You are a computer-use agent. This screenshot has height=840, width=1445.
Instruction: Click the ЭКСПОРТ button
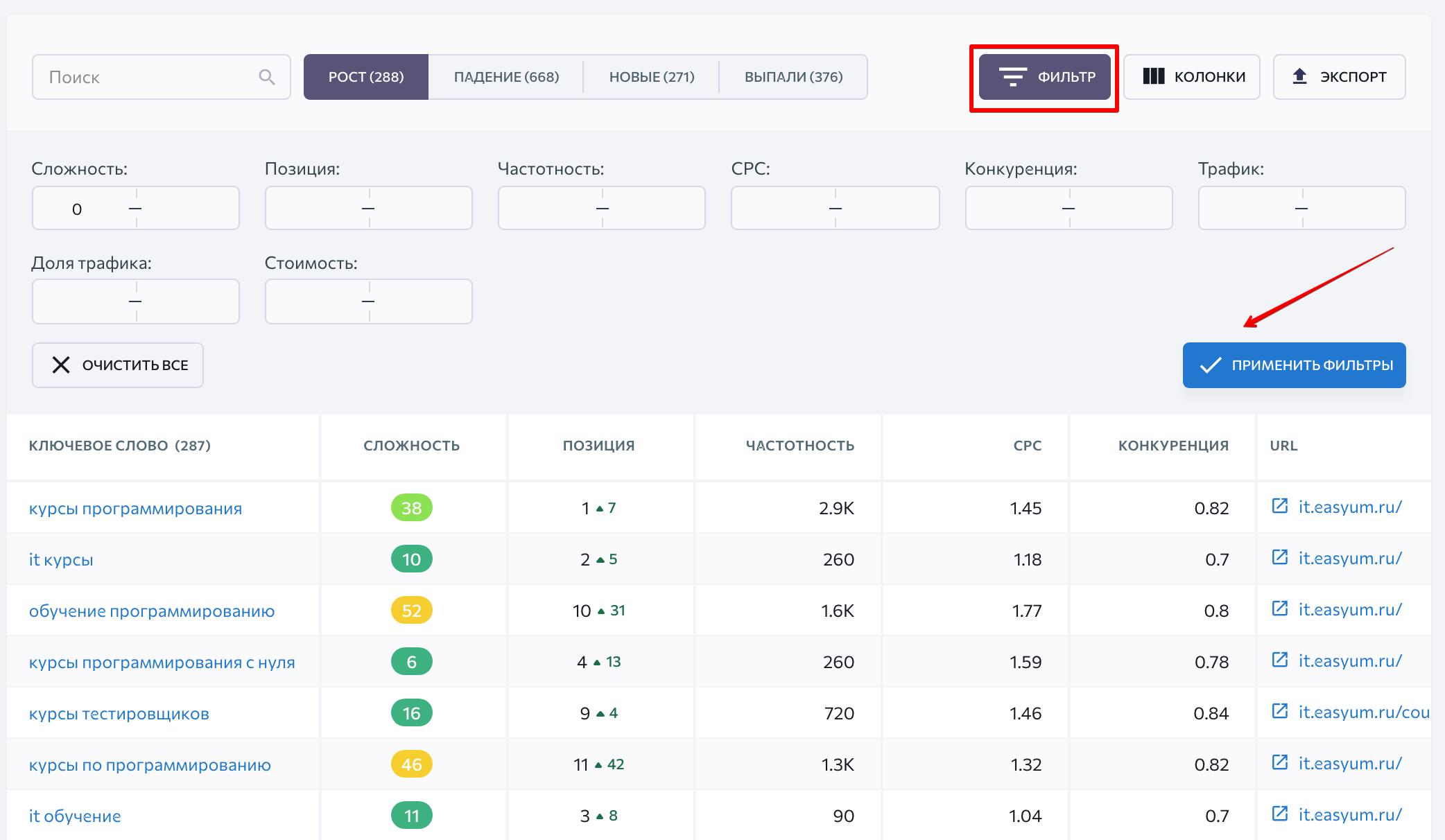1340,77
